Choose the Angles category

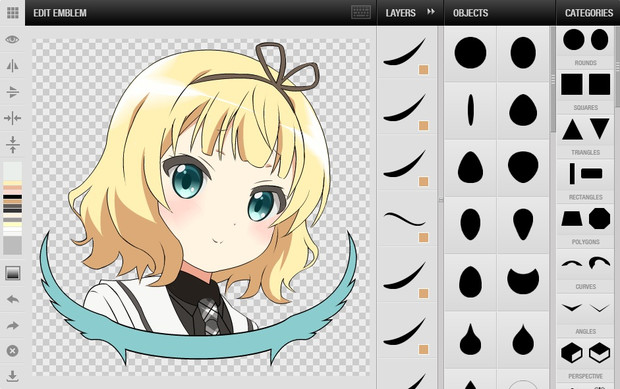(586, 315)
